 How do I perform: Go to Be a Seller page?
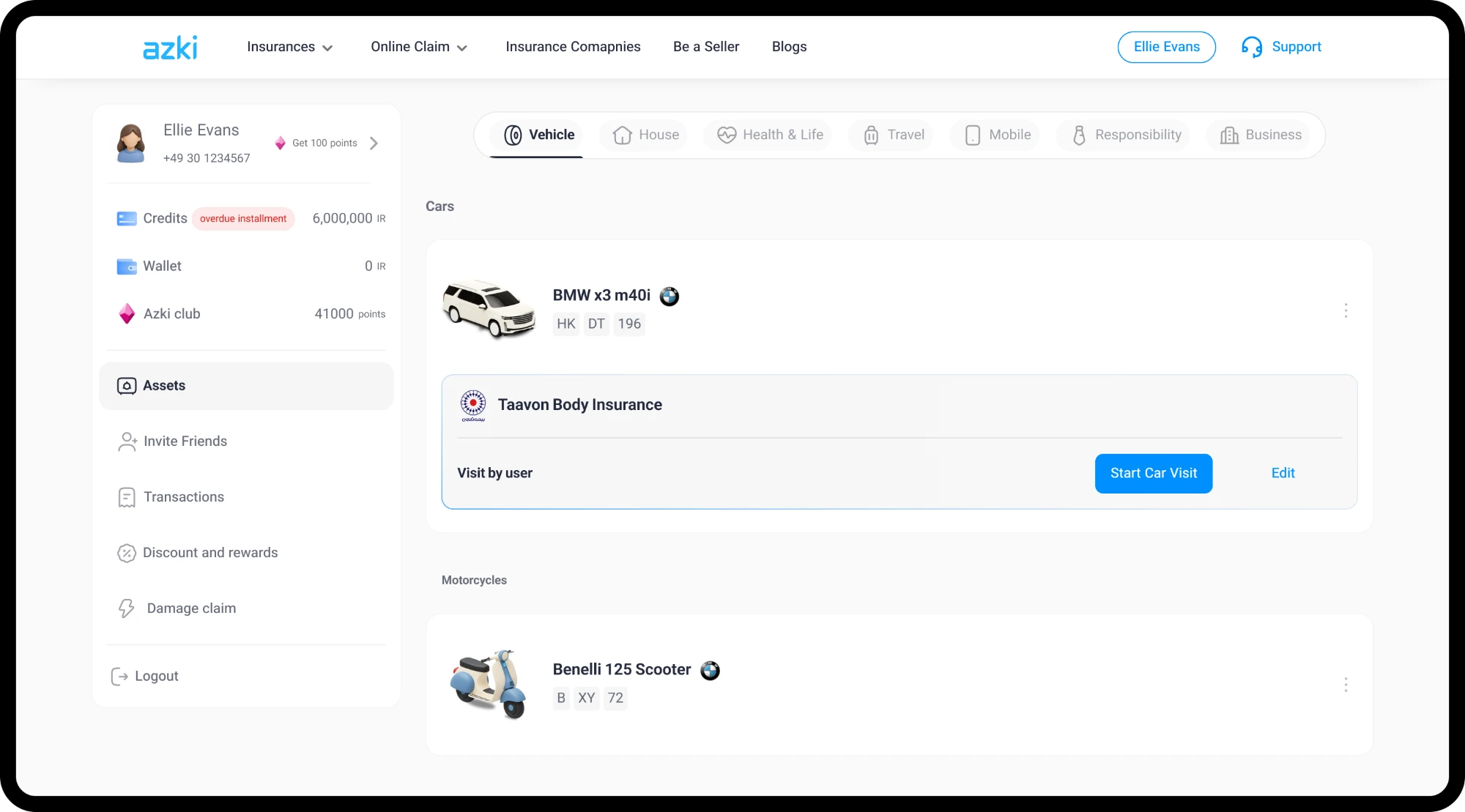(706, 47)
